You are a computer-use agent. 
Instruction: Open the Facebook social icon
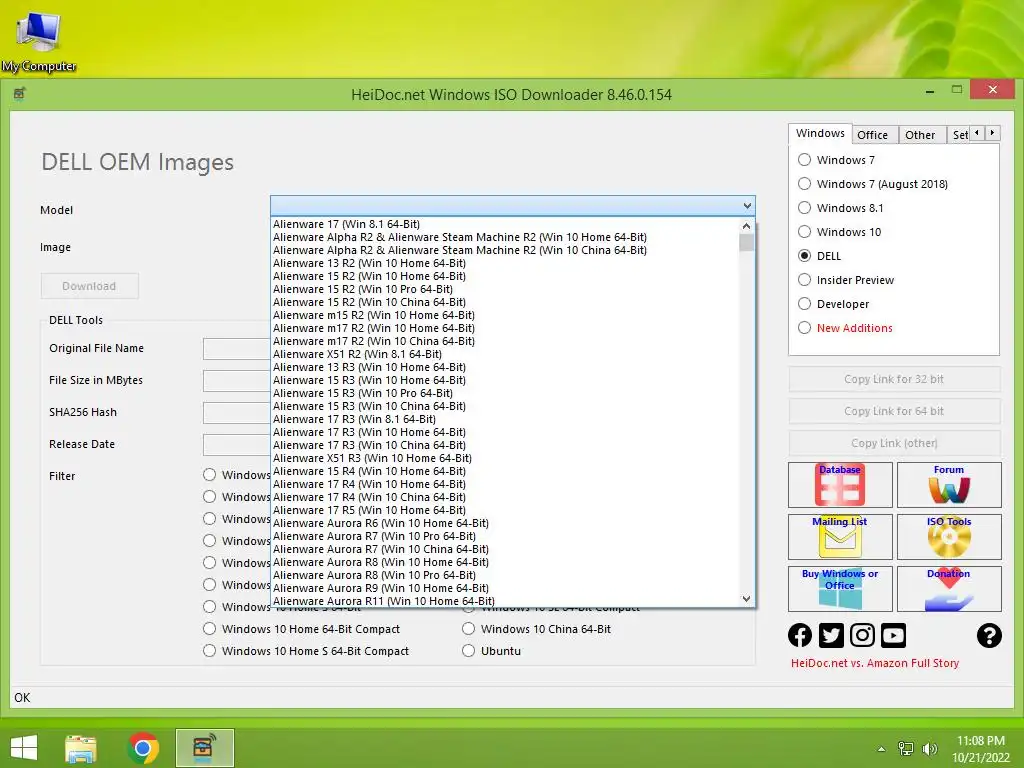[800, 635]
